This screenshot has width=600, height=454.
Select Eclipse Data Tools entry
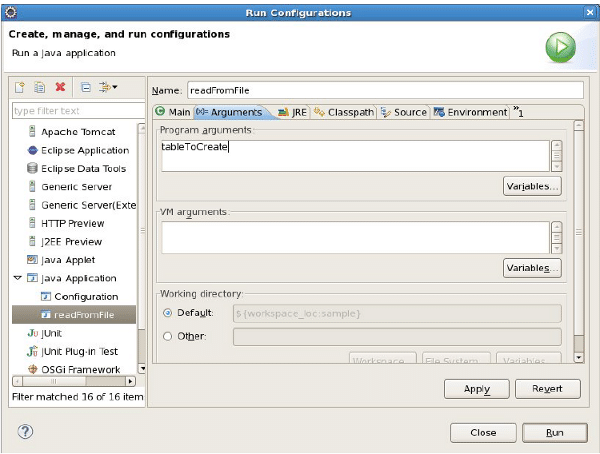pos(83,169)
